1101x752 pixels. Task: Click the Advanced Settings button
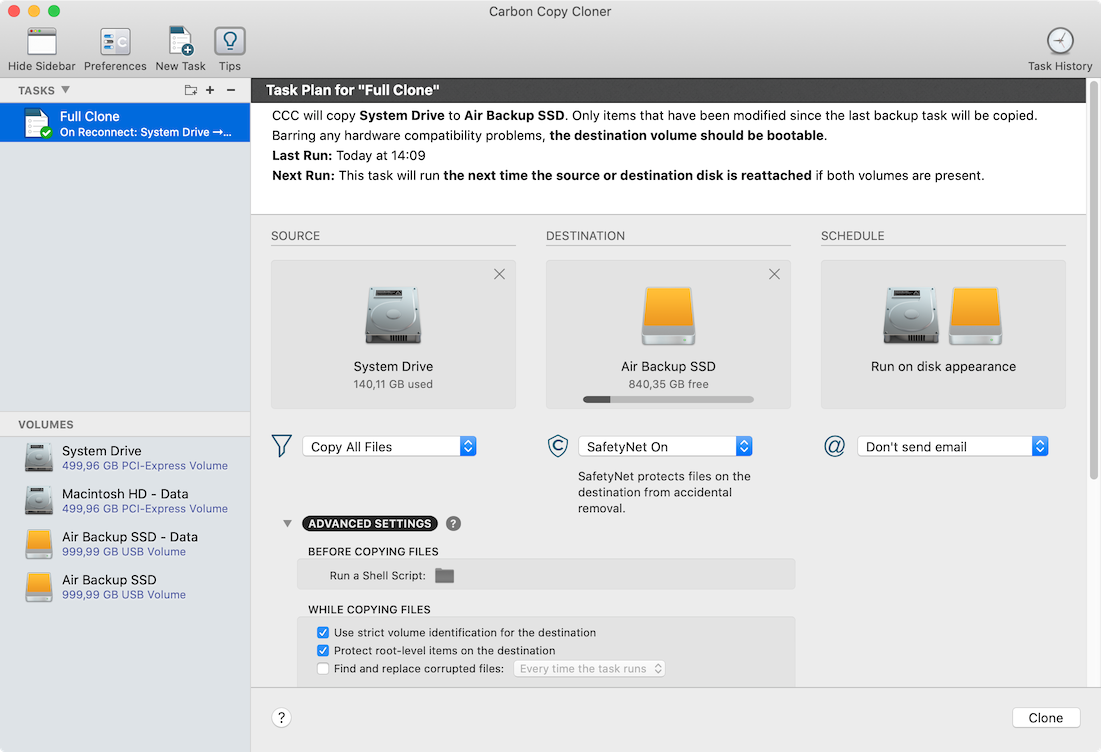(369, 524)
